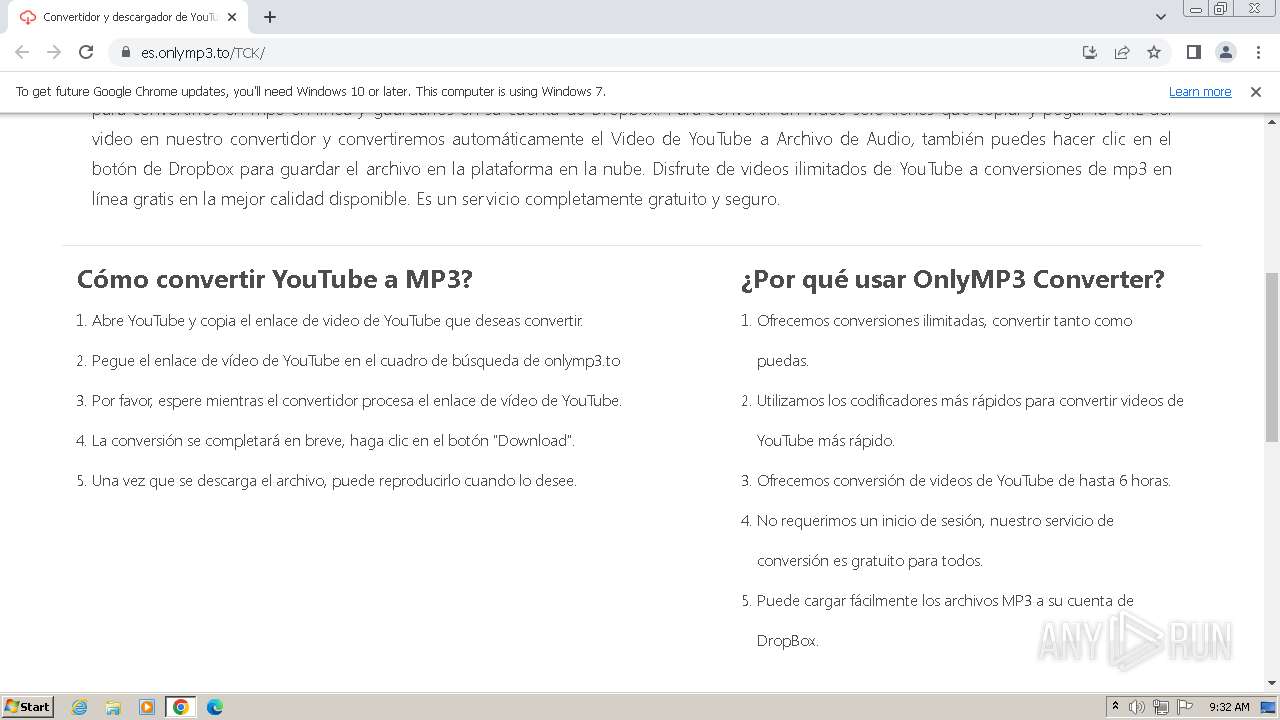
Task: Open the Chrome side panel icon
Action: (x=1193, y=52)
